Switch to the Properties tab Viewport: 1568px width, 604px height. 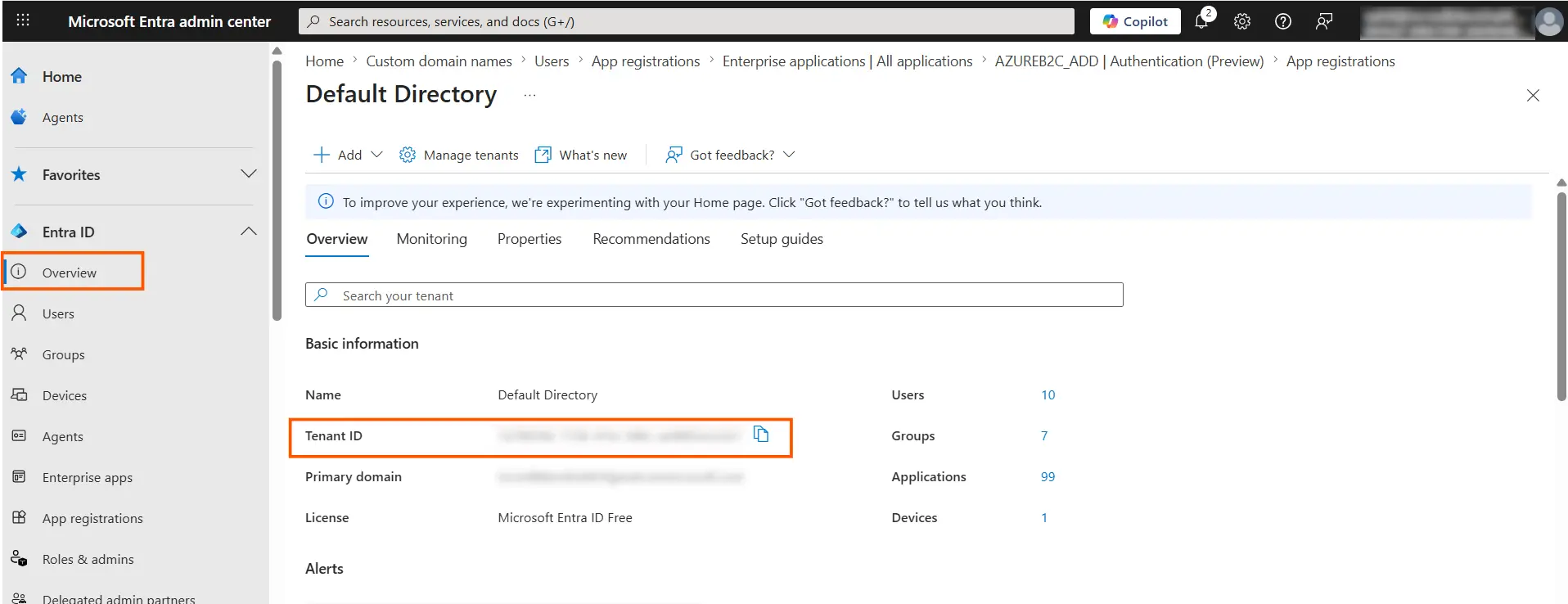pyautogui.click(x=529, y=239)
